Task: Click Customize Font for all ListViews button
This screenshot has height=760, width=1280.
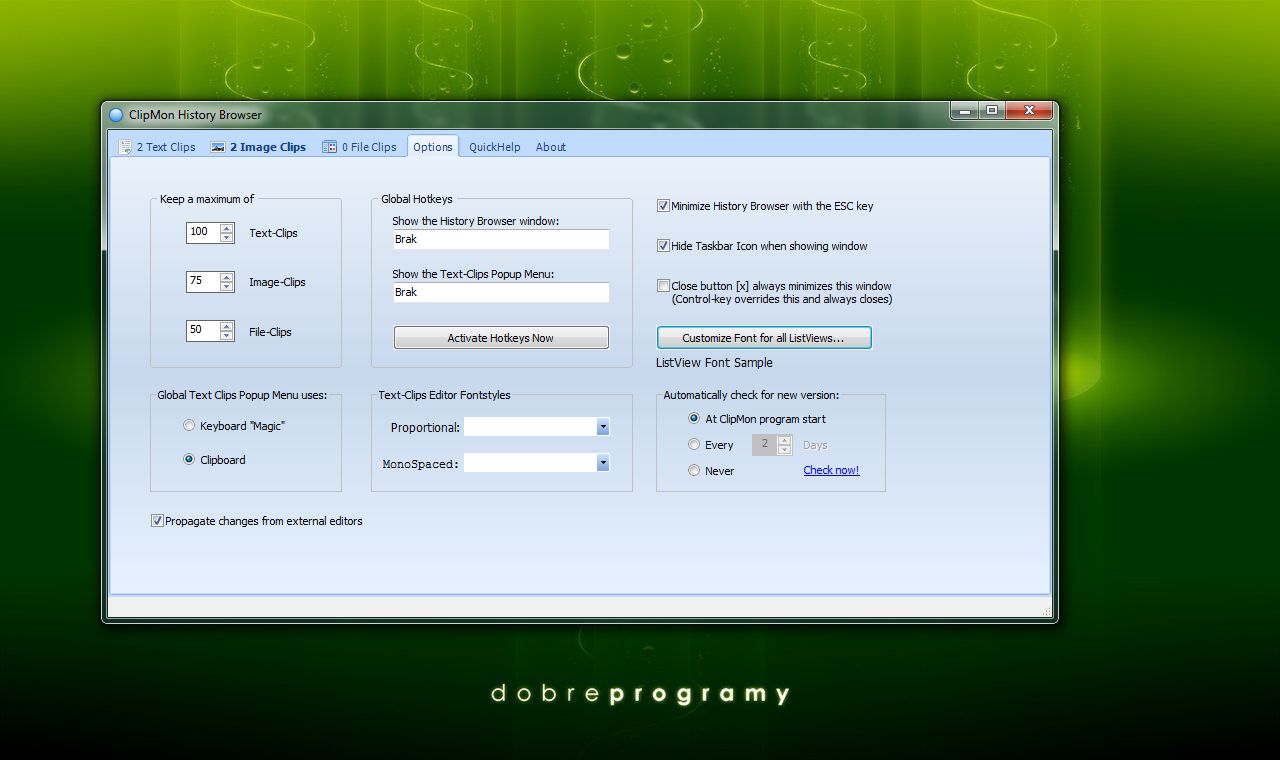Action: click(x=764, y=338)
